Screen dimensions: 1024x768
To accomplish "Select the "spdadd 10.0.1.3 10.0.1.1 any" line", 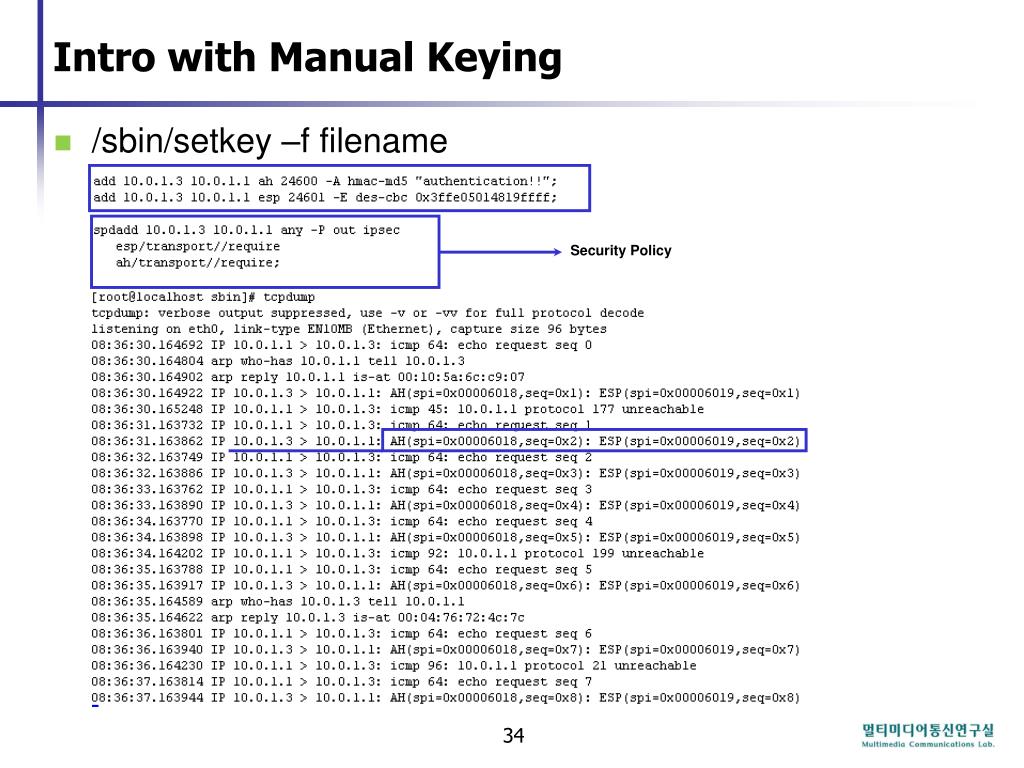I will (246, 230).
